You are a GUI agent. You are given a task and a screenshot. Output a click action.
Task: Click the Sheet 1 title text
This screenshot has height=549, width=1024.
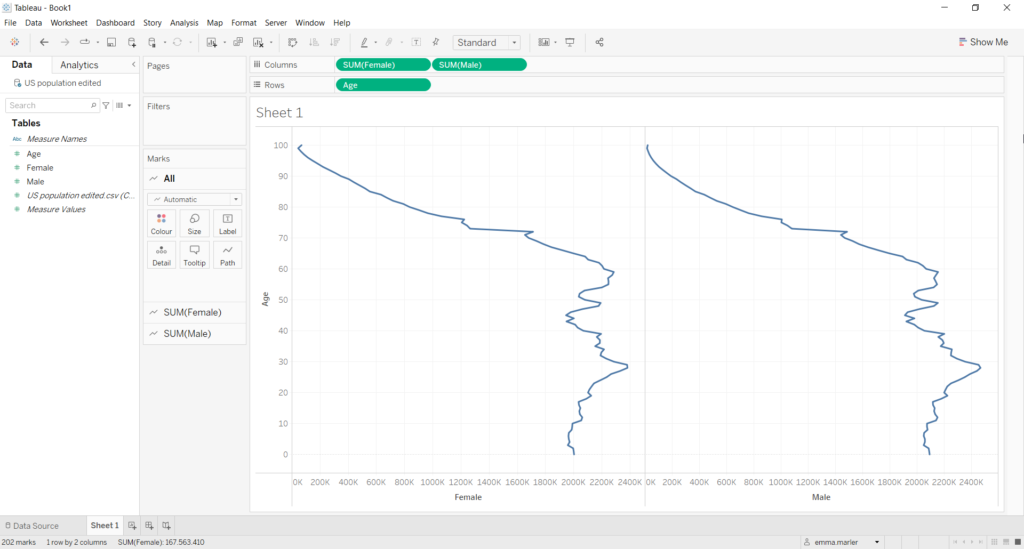280,112
